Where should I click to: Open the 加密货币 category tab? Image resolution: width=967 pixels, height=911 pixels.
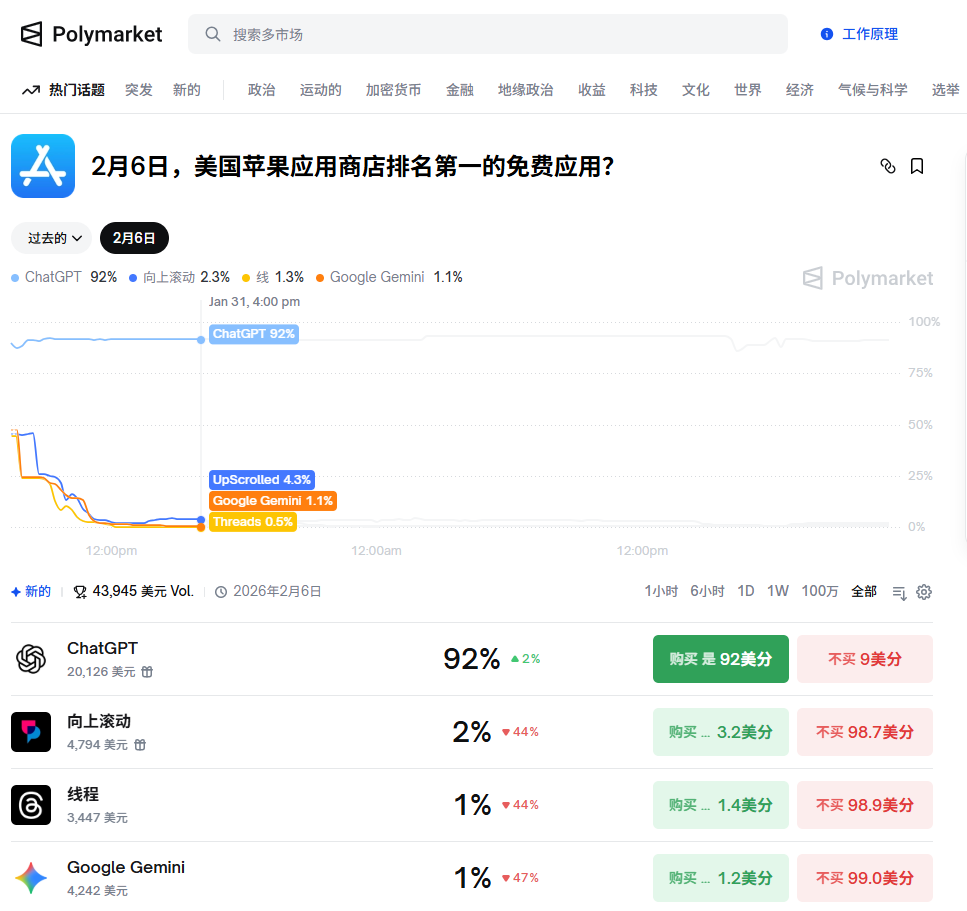point(393,90)
